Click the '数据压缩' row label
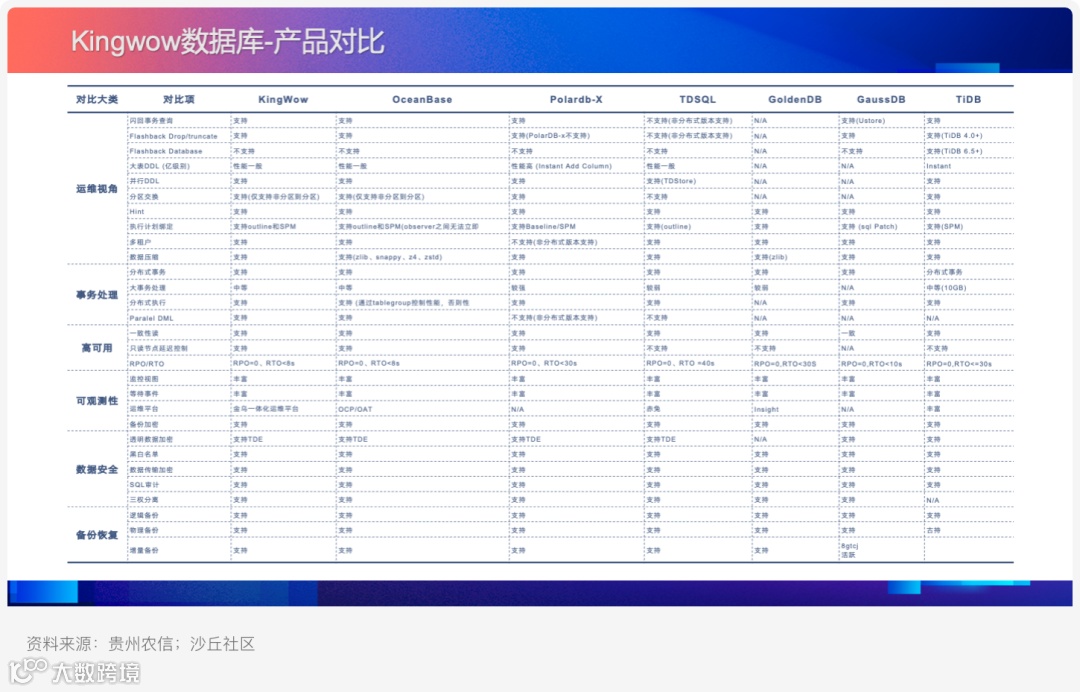This screenshot has width=1080, height=692. pos(144,257)
